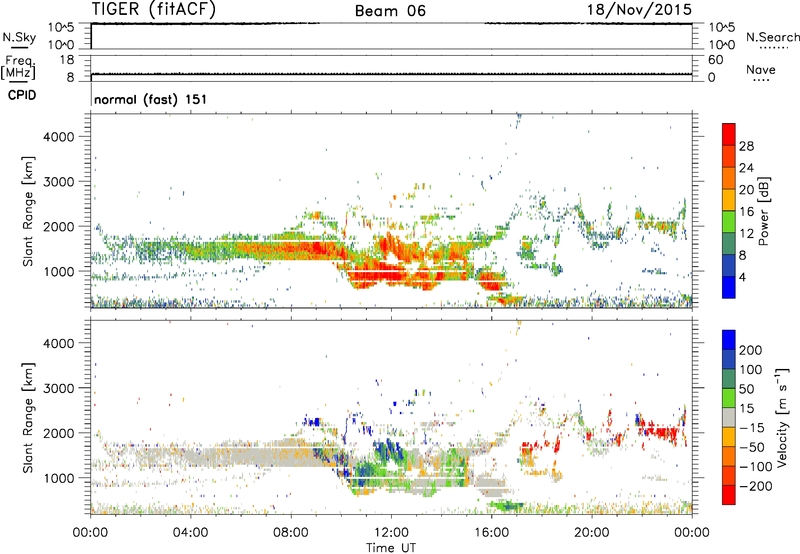This screenshot has width=800, height=554.
Task: Click the 'TIGER (fitACF)' title text
Action: [x=154, y=9]
